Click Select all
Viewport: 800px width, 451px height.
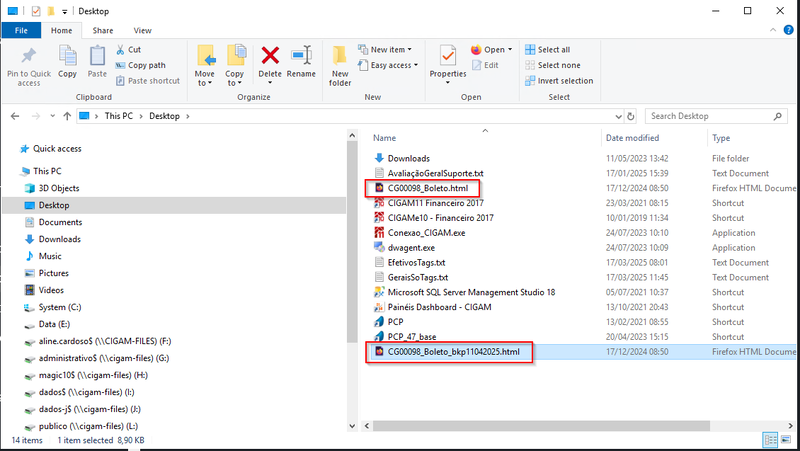tap(547, 49)
